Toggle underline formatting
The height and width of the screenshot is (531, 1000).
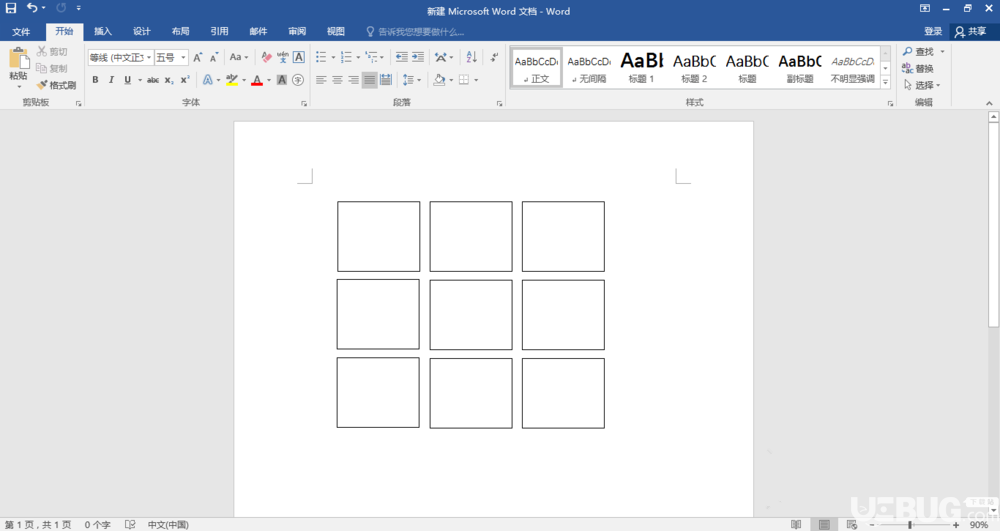pyautogui.click(x=128, y=80)
